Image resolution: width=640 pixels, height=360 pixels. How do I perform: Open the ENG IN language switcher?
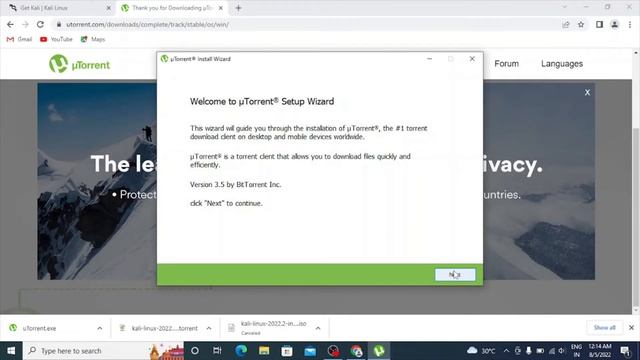pos(576,351)
